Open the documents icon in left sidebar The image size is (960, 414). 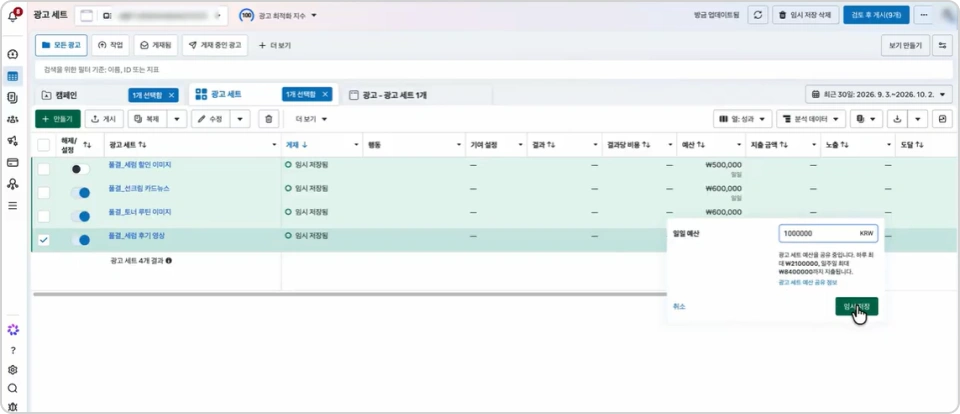coord(12,97)
